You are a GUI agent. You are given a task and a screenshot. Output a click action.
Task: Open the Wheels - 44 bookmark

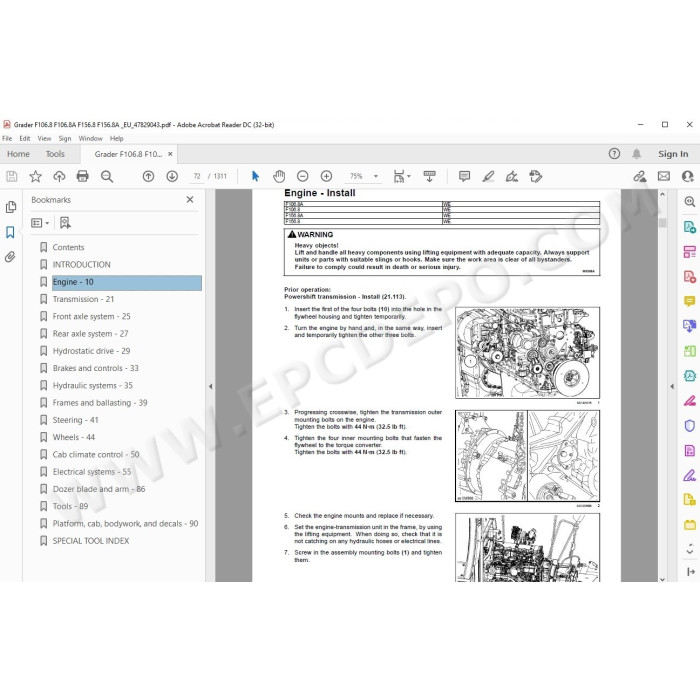[x=74, y=438]
